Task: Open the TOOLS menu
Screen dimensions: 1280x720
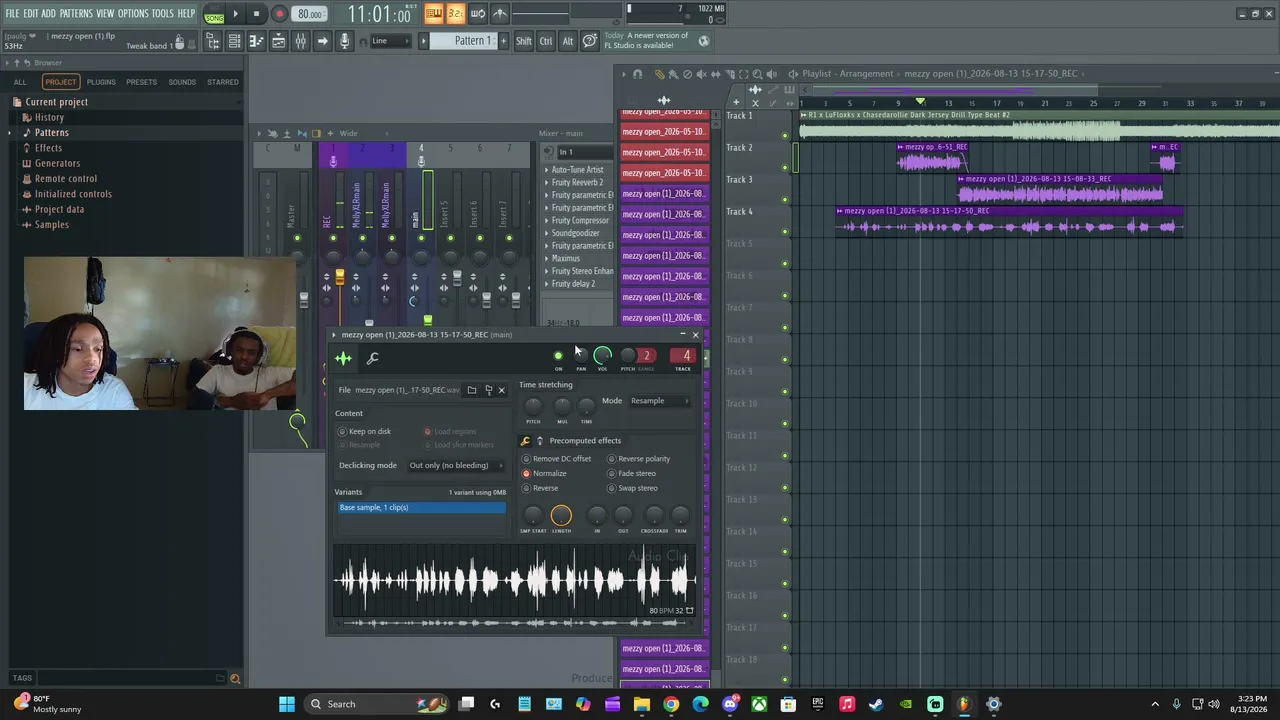Action: tap(163, 13)
